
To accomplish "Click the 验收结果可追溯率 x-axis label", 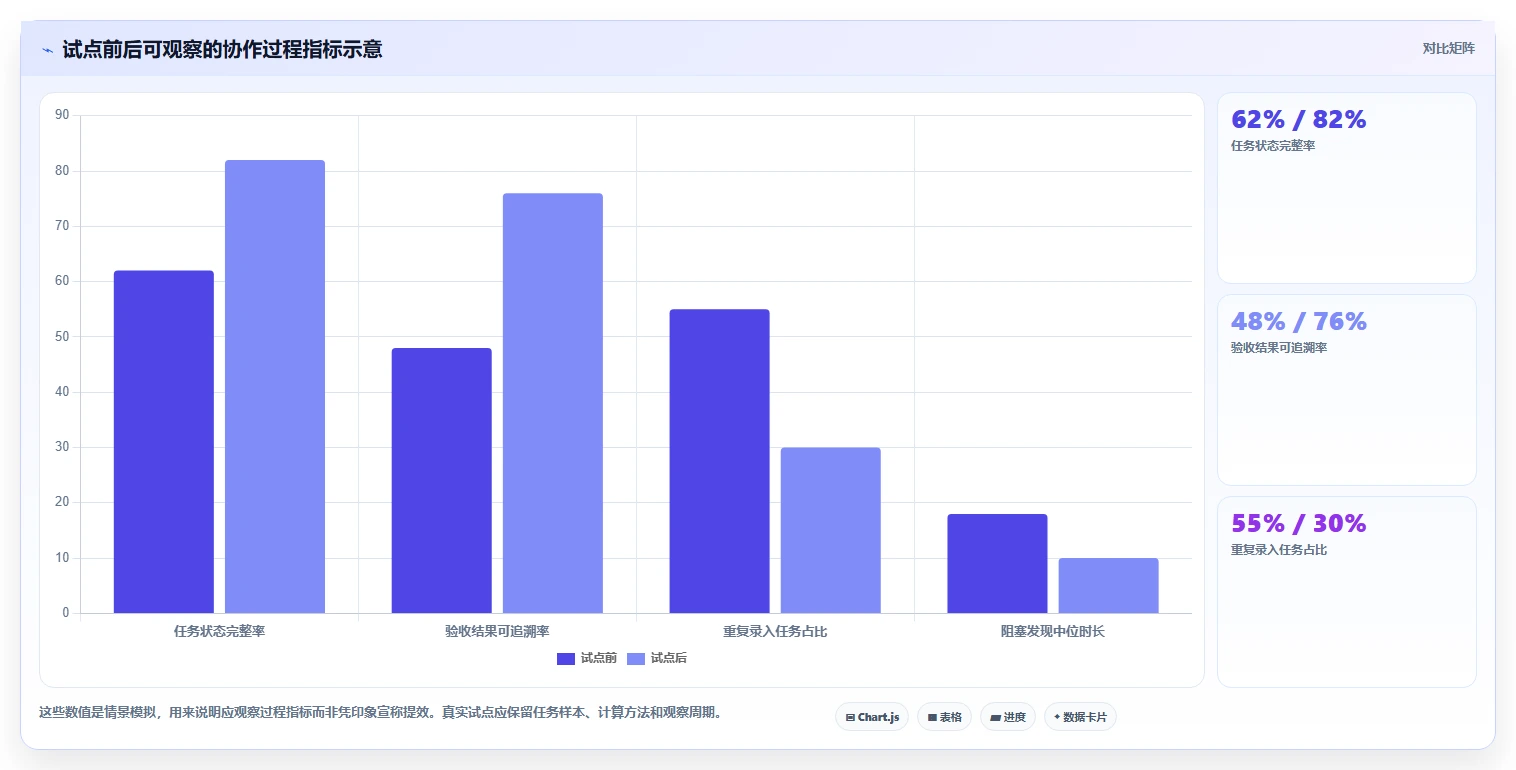I will (x=497, y=632).
